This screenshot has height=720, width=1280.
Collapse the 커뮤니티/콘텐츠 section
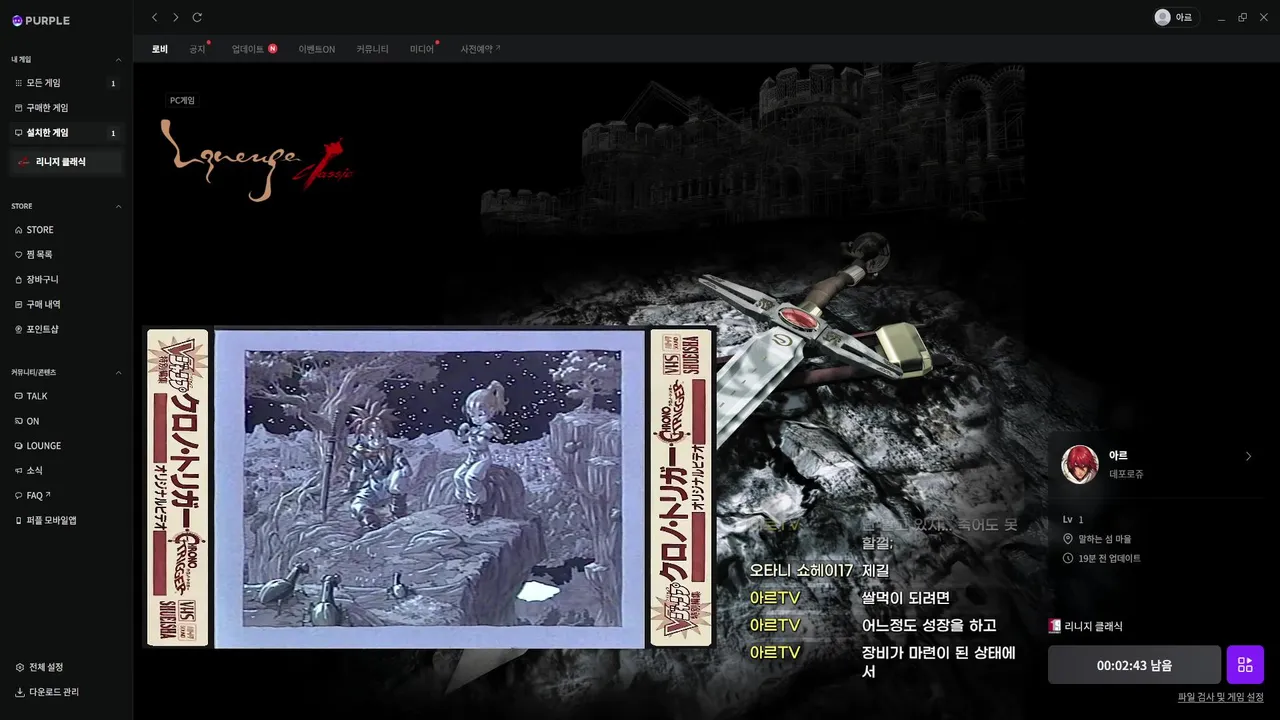point(118,373)
